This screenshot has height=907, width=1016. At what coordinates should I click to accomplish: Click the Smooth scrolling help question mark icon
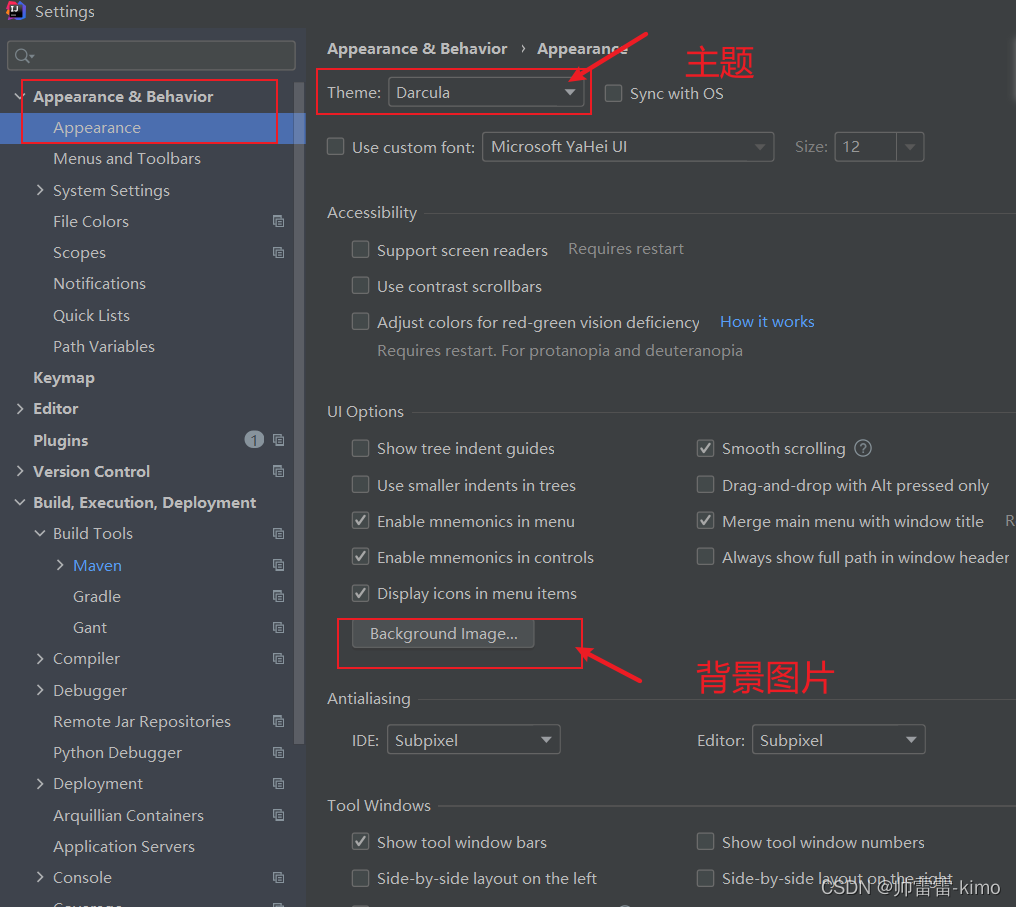pos(863,448)
